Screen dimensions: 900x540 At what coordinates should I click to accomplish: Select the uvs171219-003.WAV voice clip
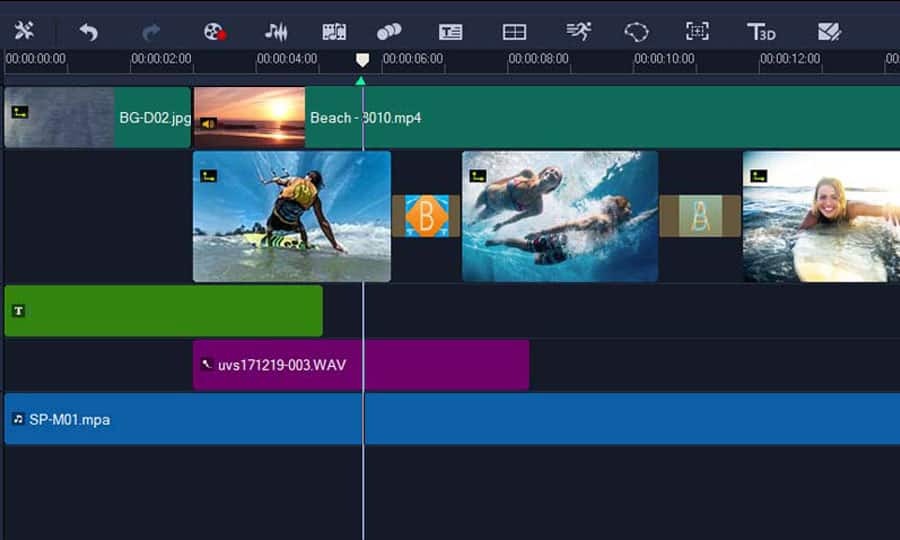click(x=361, y=365)
